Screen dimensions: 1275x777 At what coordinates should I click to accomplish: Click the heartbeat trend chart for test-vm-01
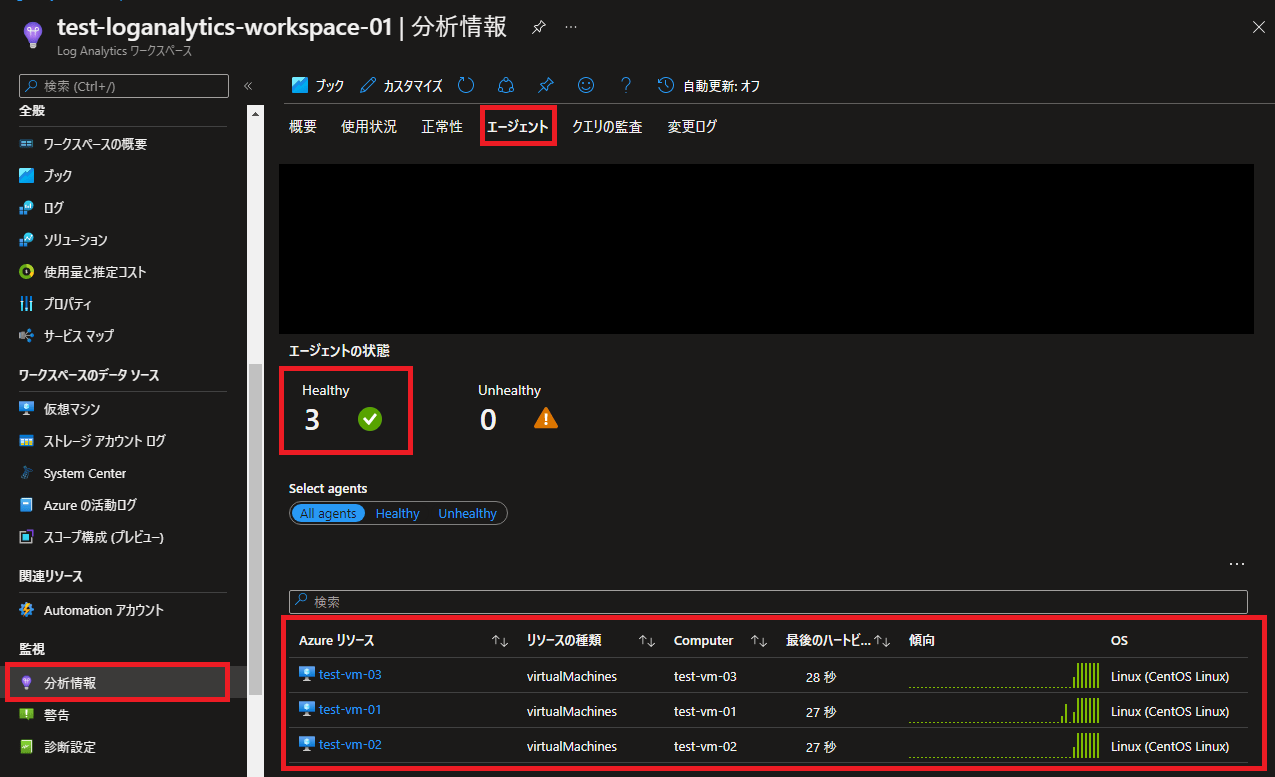1004,710
